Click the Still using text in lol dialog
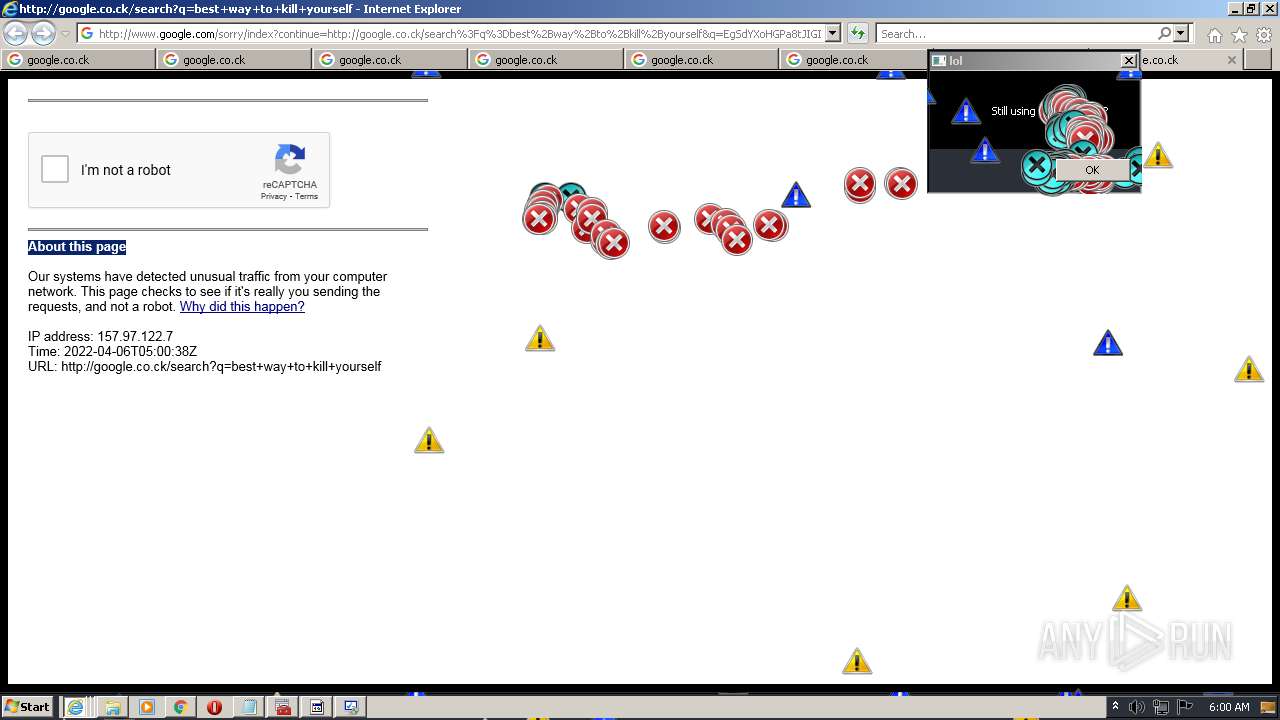 coord(1013,111)
